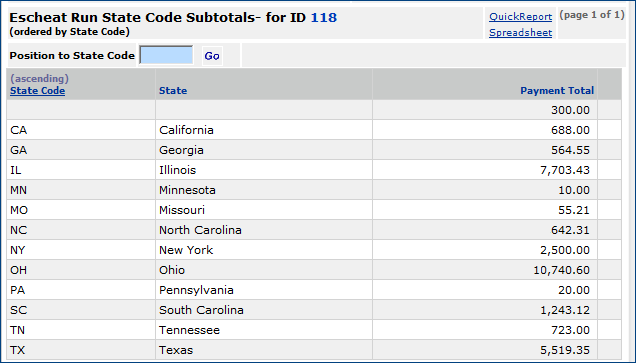Sort by the State Code column header

[x=37, y=90]
